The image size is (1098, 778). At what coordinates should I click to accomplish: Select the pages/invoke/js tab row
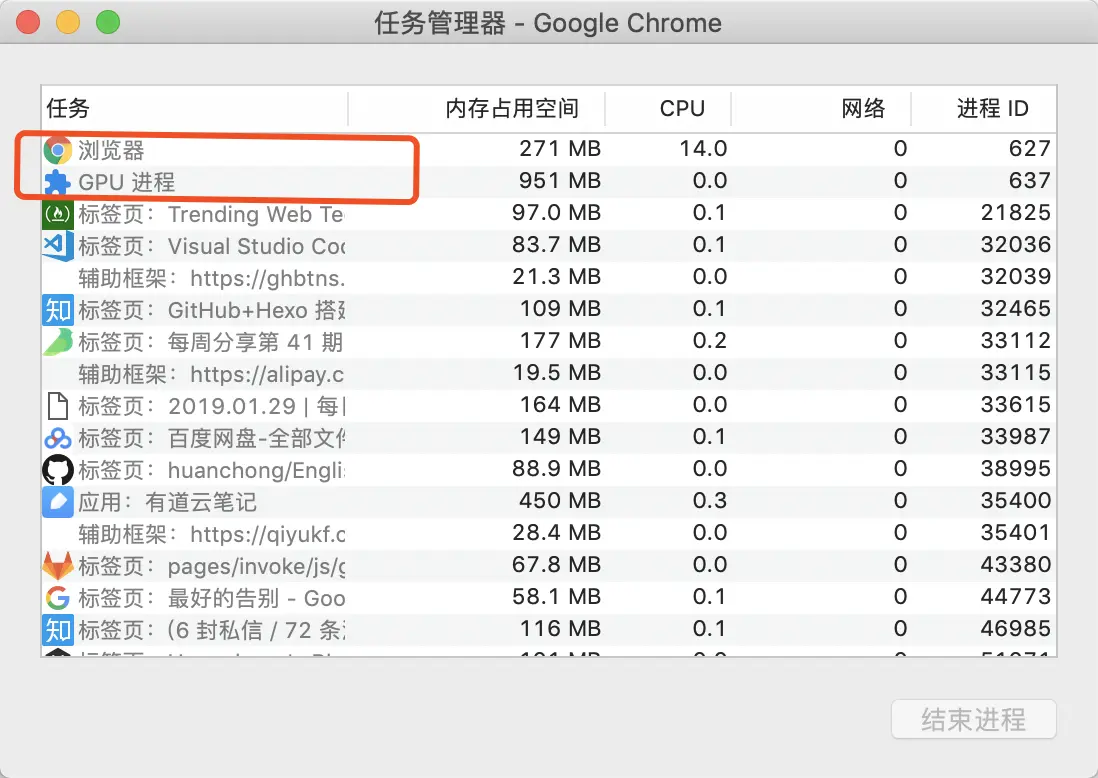(549, 565)
